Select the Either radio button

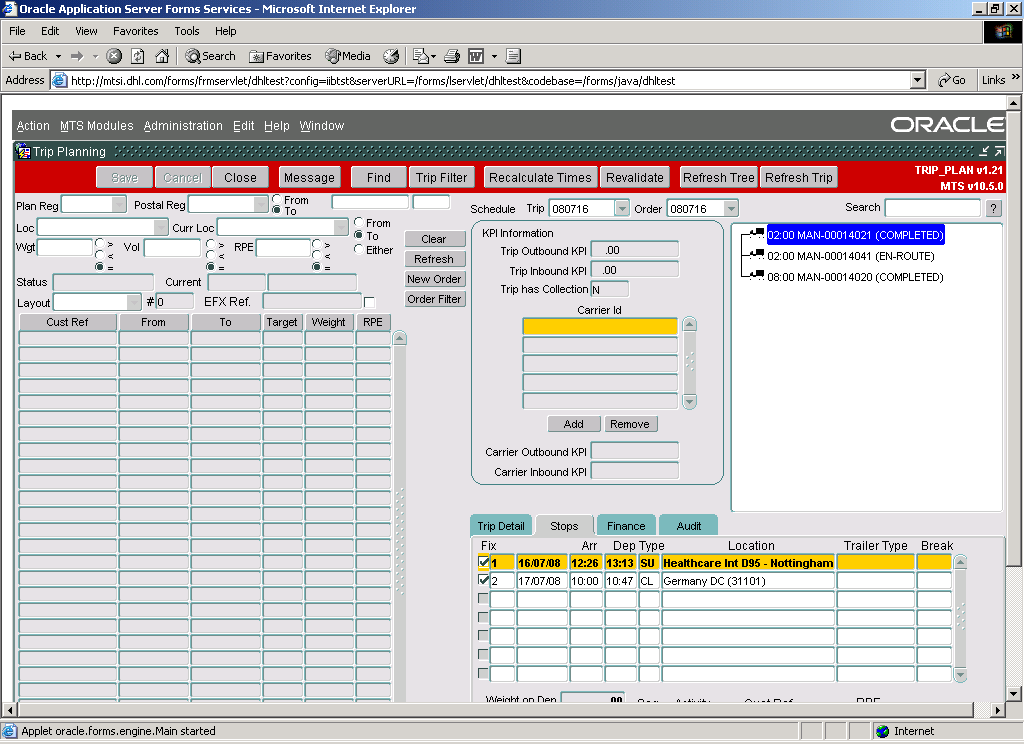[359, 249]
